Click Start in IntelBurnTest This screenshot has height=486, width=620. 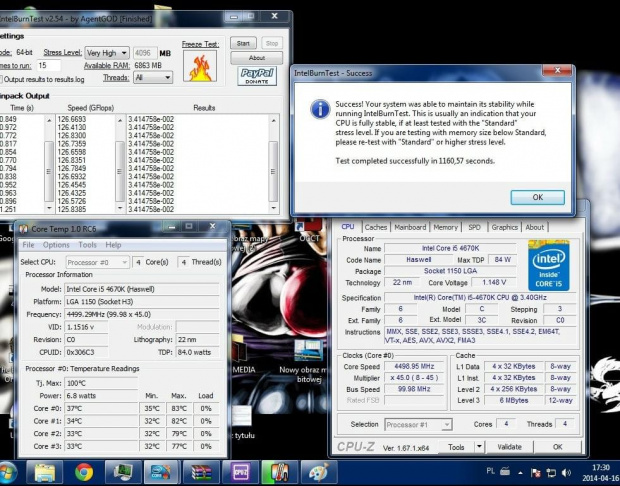[x=243, y=43]
